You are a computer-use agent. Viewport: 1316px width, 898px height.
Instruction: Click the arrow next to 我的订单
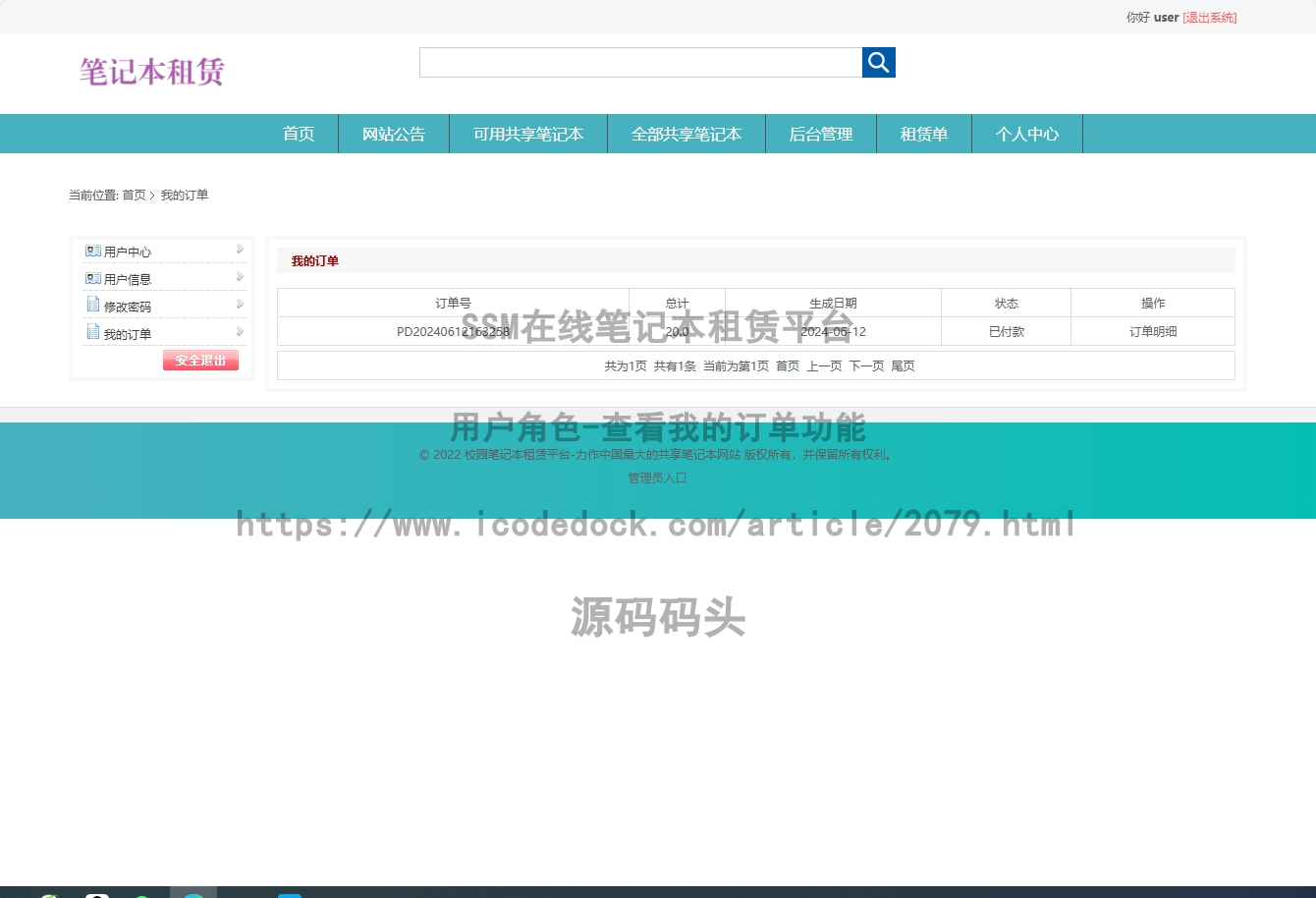[240, 332]
